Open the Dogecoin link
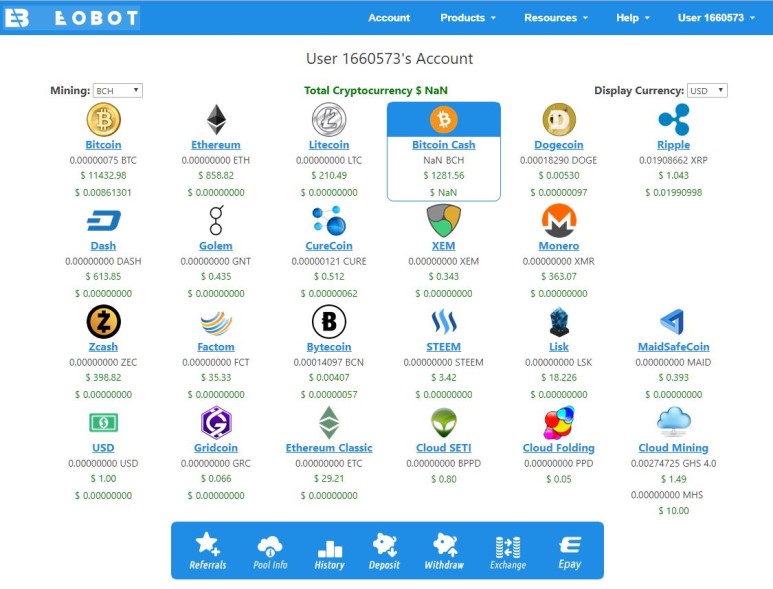The image size is (773, 589). point(559,145)
